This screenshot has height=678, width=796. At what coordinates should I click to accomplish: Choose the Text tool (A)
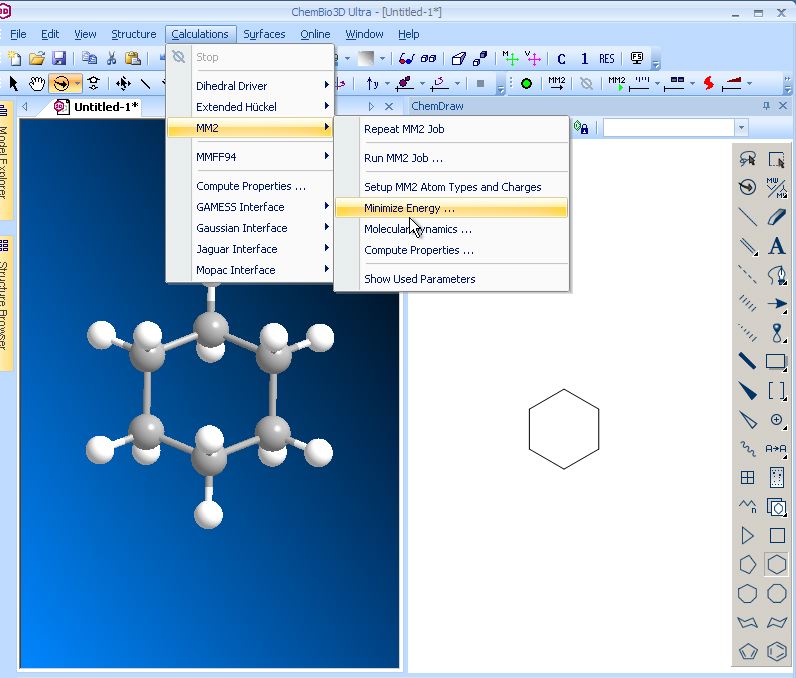[776, 246]
